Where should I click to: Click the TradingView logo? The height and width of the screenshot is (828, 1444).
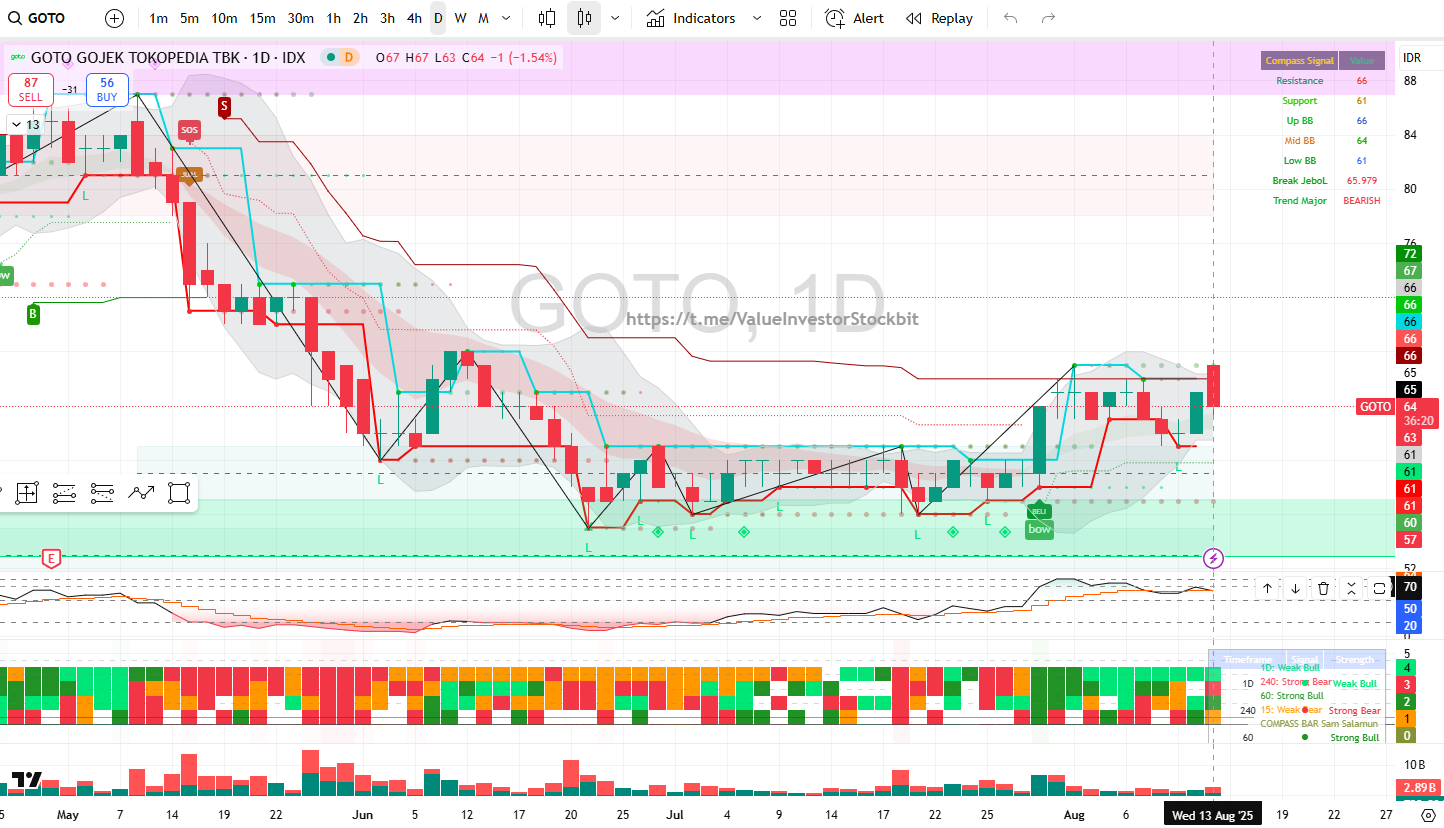[x=26, y=781]
